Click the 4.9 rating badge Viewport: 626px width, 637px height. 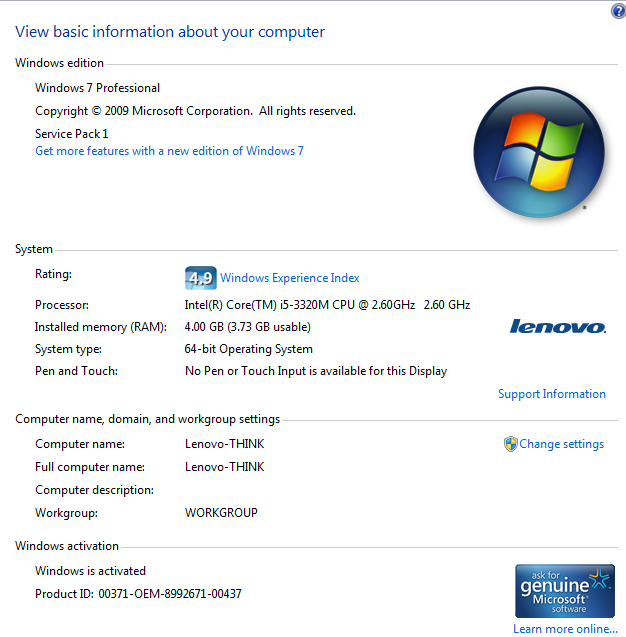click(x=201, y=278)
